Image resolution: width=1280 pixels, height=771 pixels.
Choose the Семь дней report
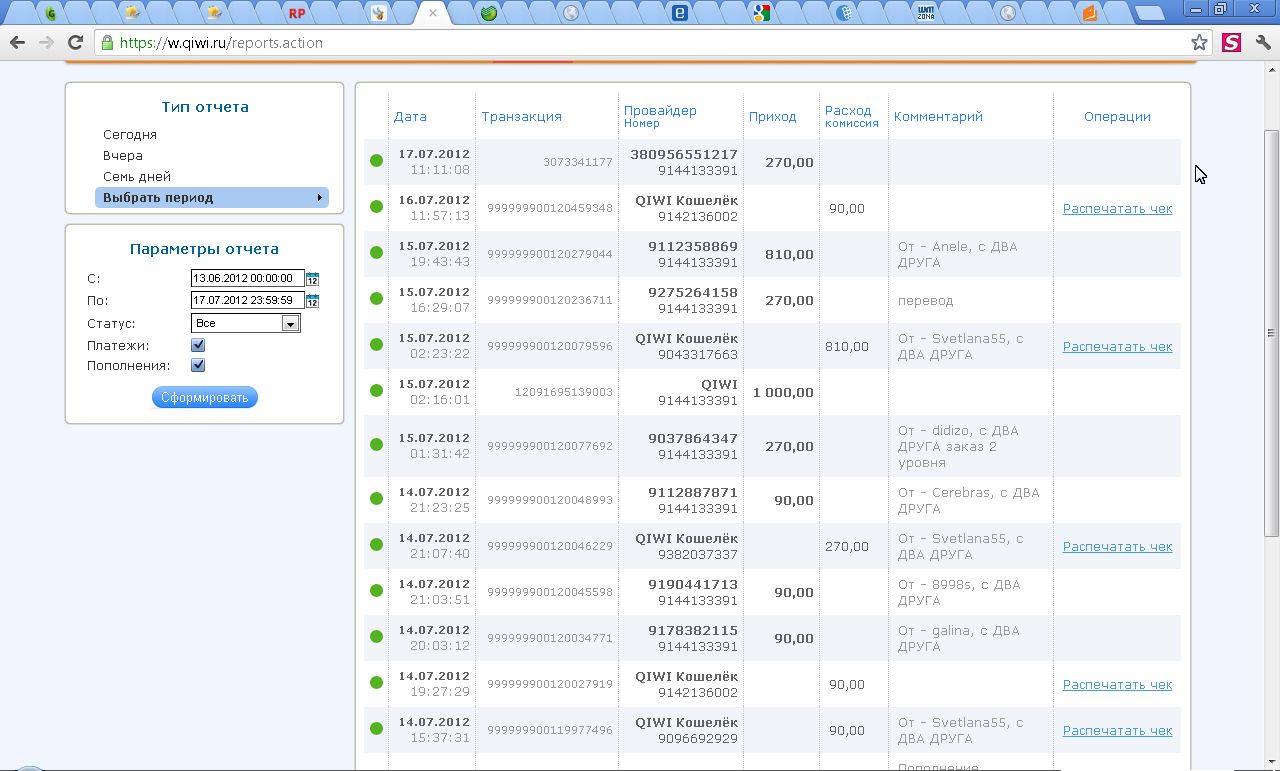[137, 177]
